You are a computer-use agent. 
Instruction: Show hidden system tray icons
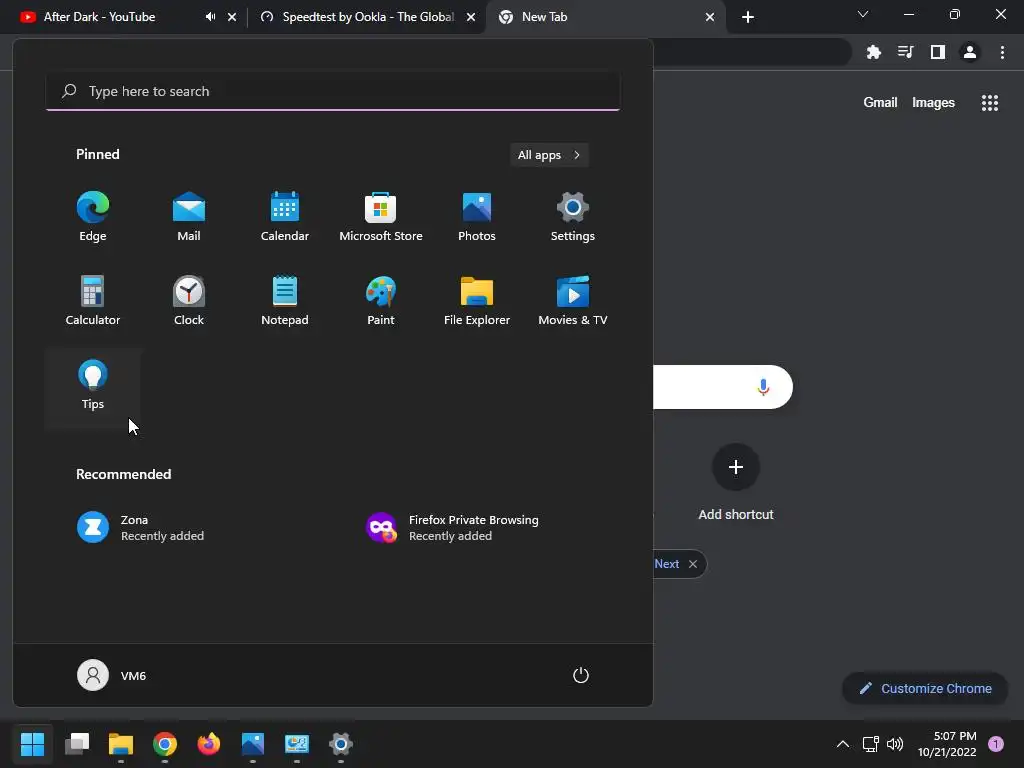[x=843, y=744]
